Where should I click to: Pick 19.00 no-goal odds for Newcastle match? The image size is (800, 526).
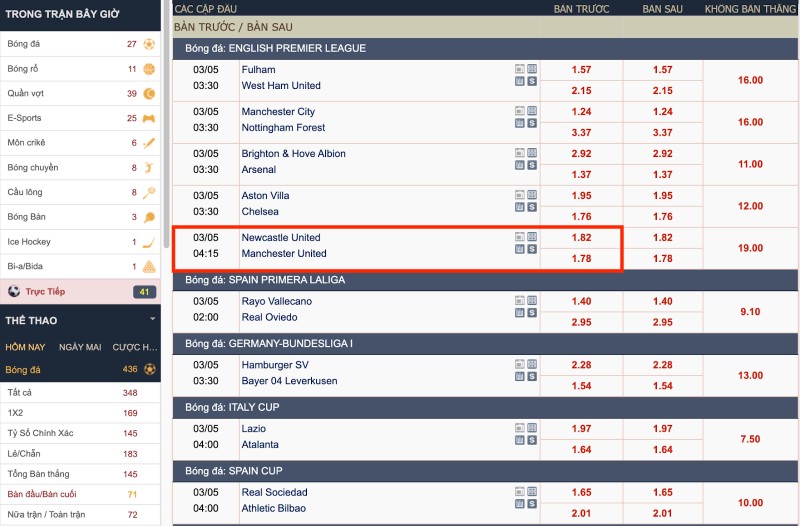tap(750, 248)
